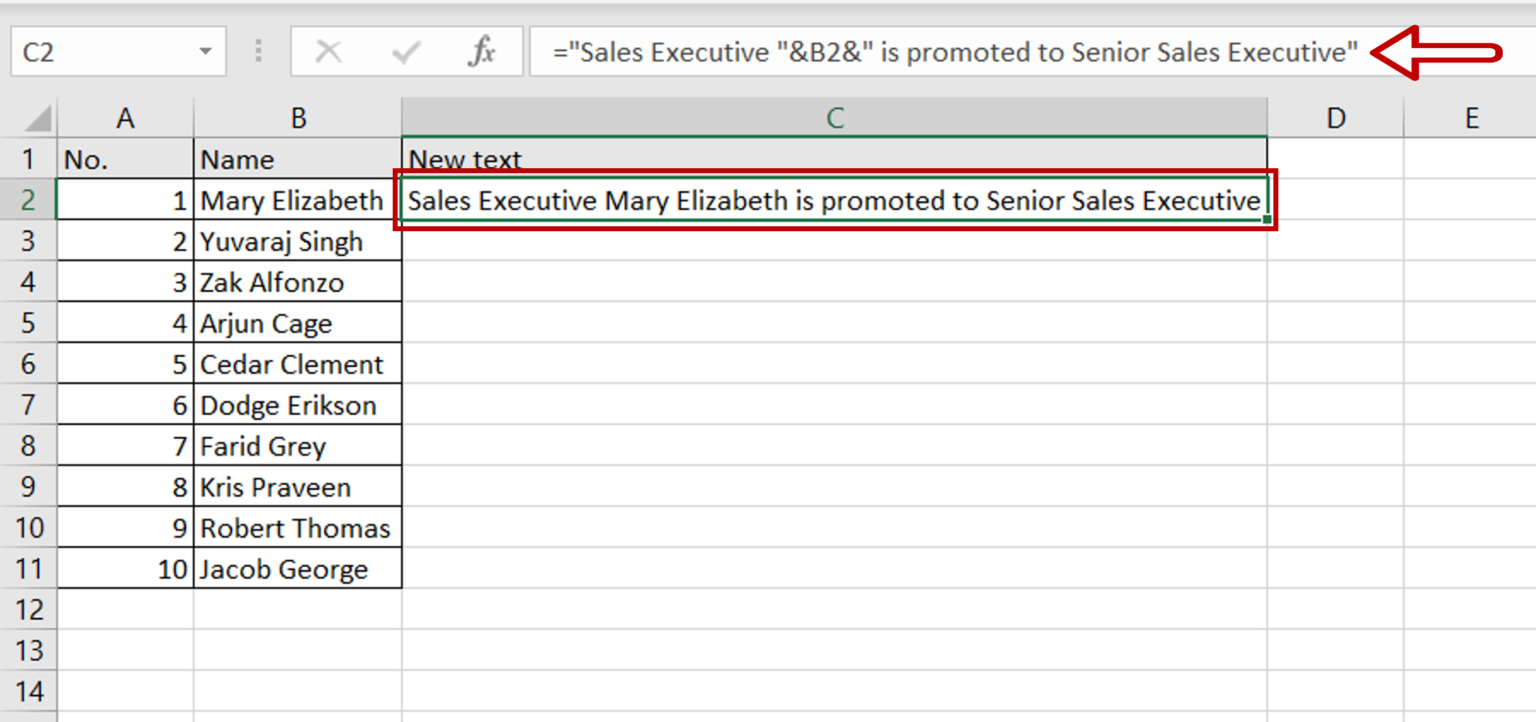Image resolution: width=1536 pixels, height=722 pixels.
Task: Select column header A
Action: (x=125, y=117)
